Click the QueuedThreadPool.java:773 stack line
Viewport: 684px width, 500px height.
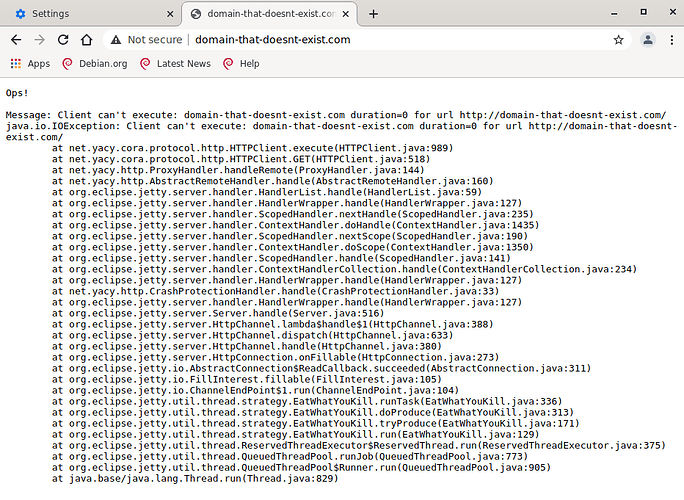[x=290, y=456]
